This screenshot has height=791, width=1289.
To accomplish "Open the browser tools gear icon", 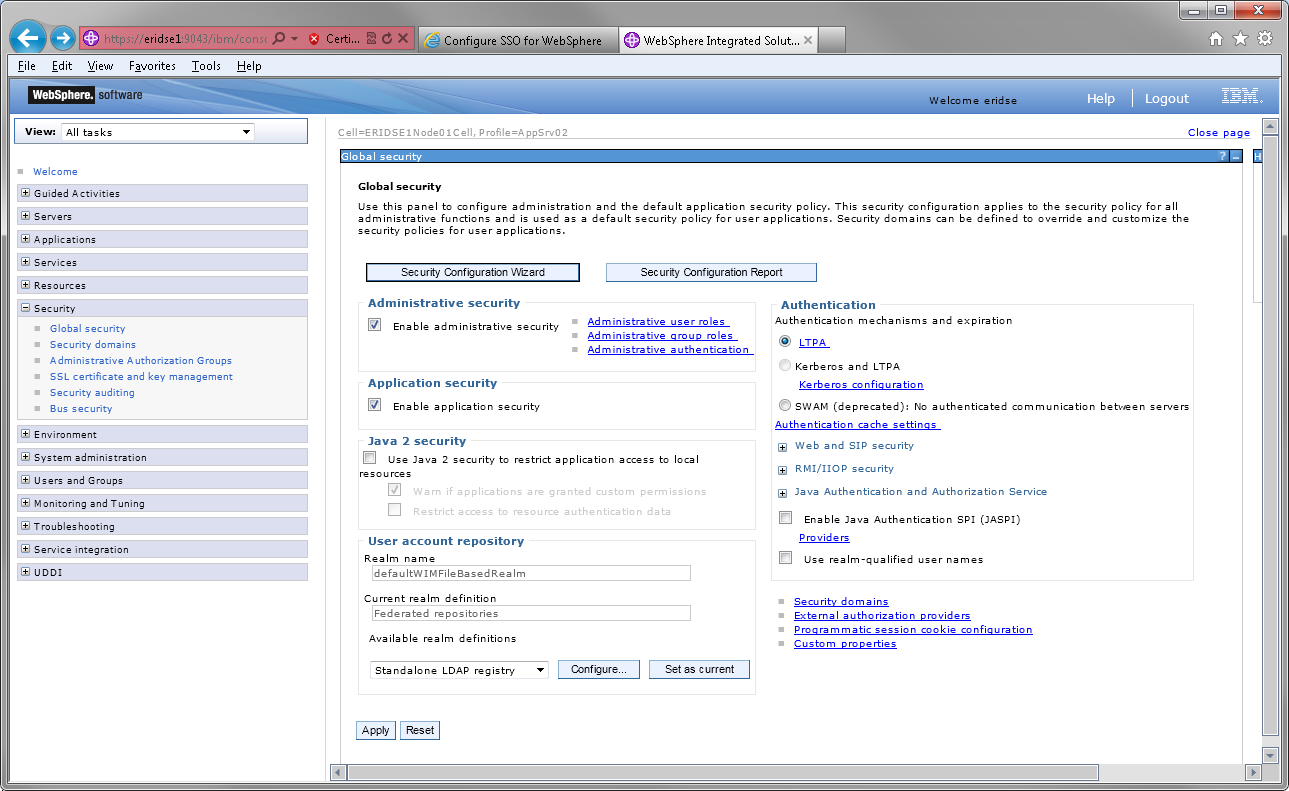I will point(1265,39).
